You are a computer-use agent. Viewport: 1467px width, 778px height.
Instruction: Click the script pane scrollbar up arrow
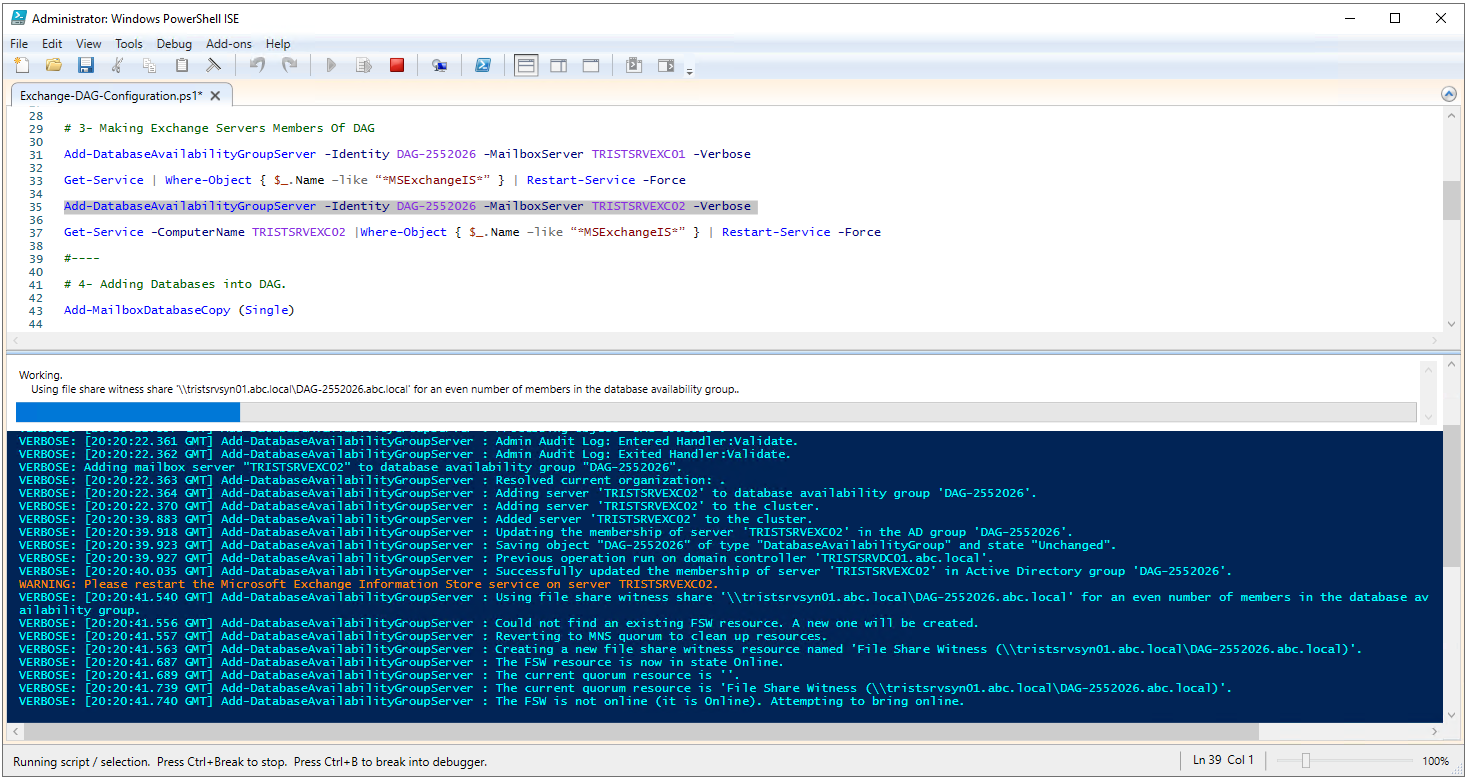click(1451, 116)
